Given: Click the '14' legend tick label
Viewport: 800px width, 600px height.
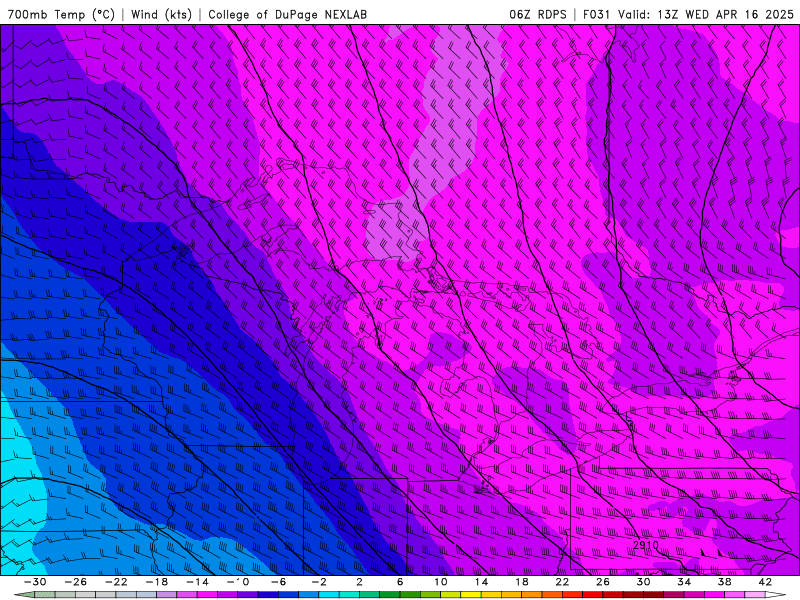Looking at the screenshot, I should (481, 582).
